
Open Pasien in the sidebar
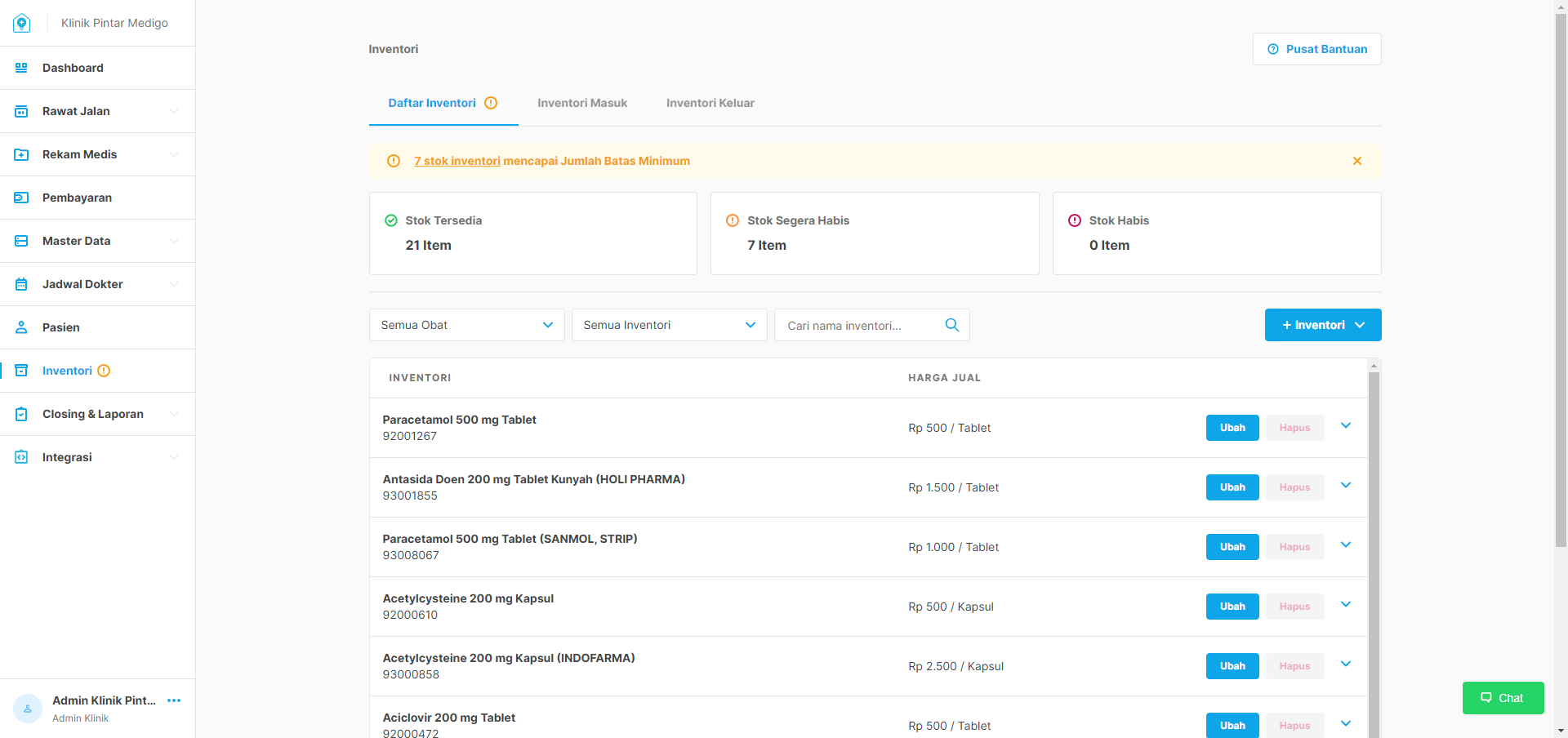tap(98, 327)
